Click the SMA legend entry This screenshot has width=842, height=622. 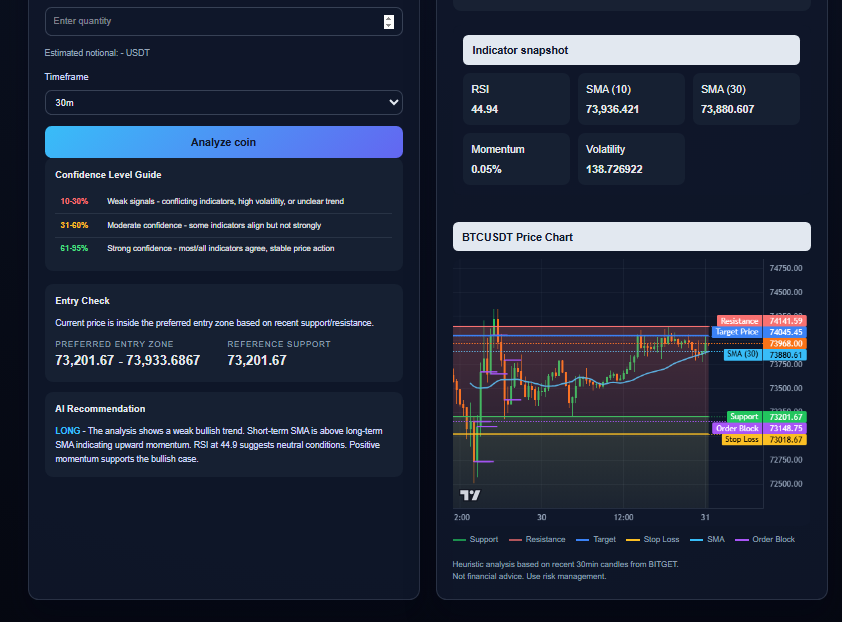point(707,539)
